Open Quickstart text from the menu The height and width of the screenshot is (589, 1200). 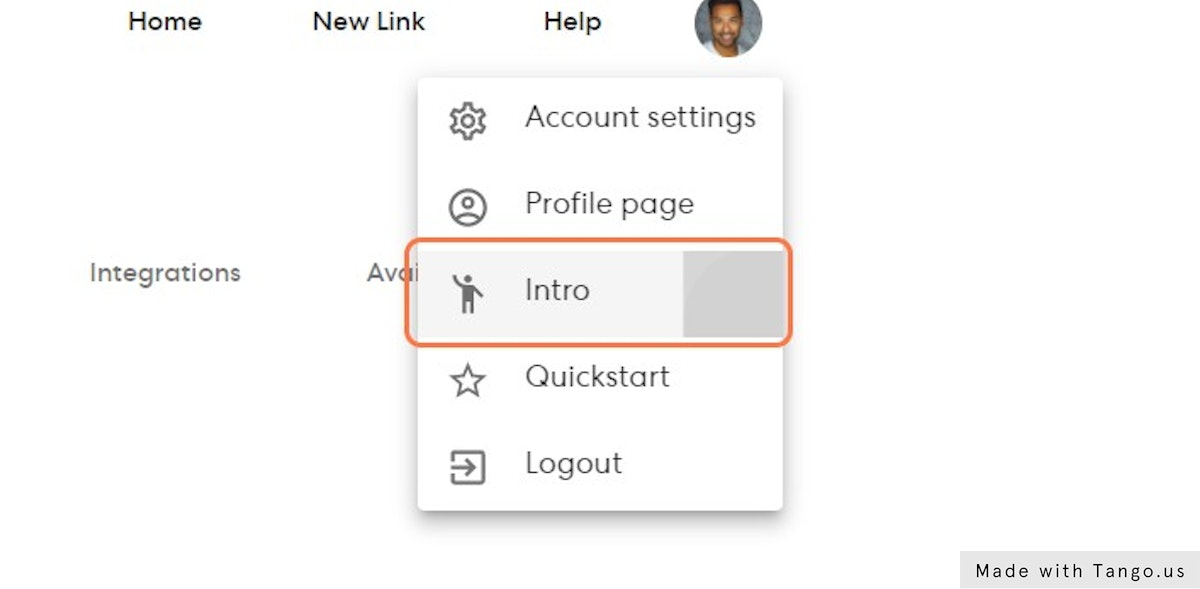597,377
